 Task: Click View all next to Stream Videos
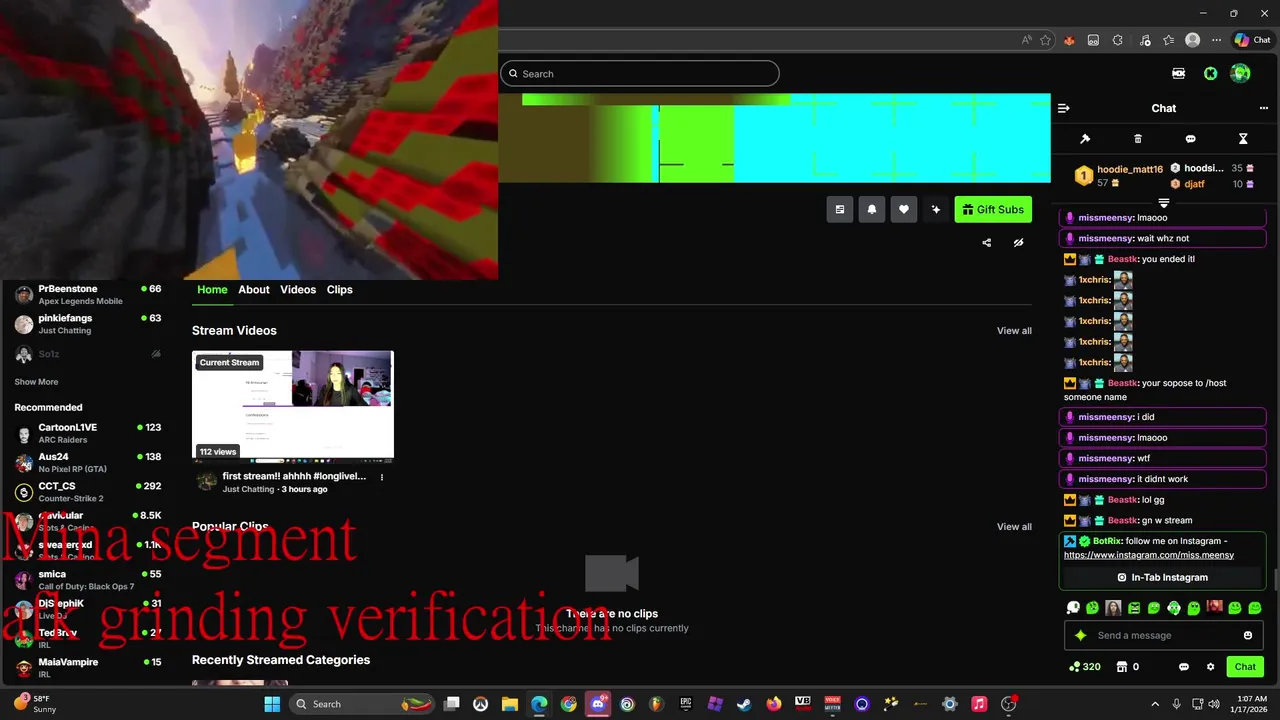pos(1014,331)
